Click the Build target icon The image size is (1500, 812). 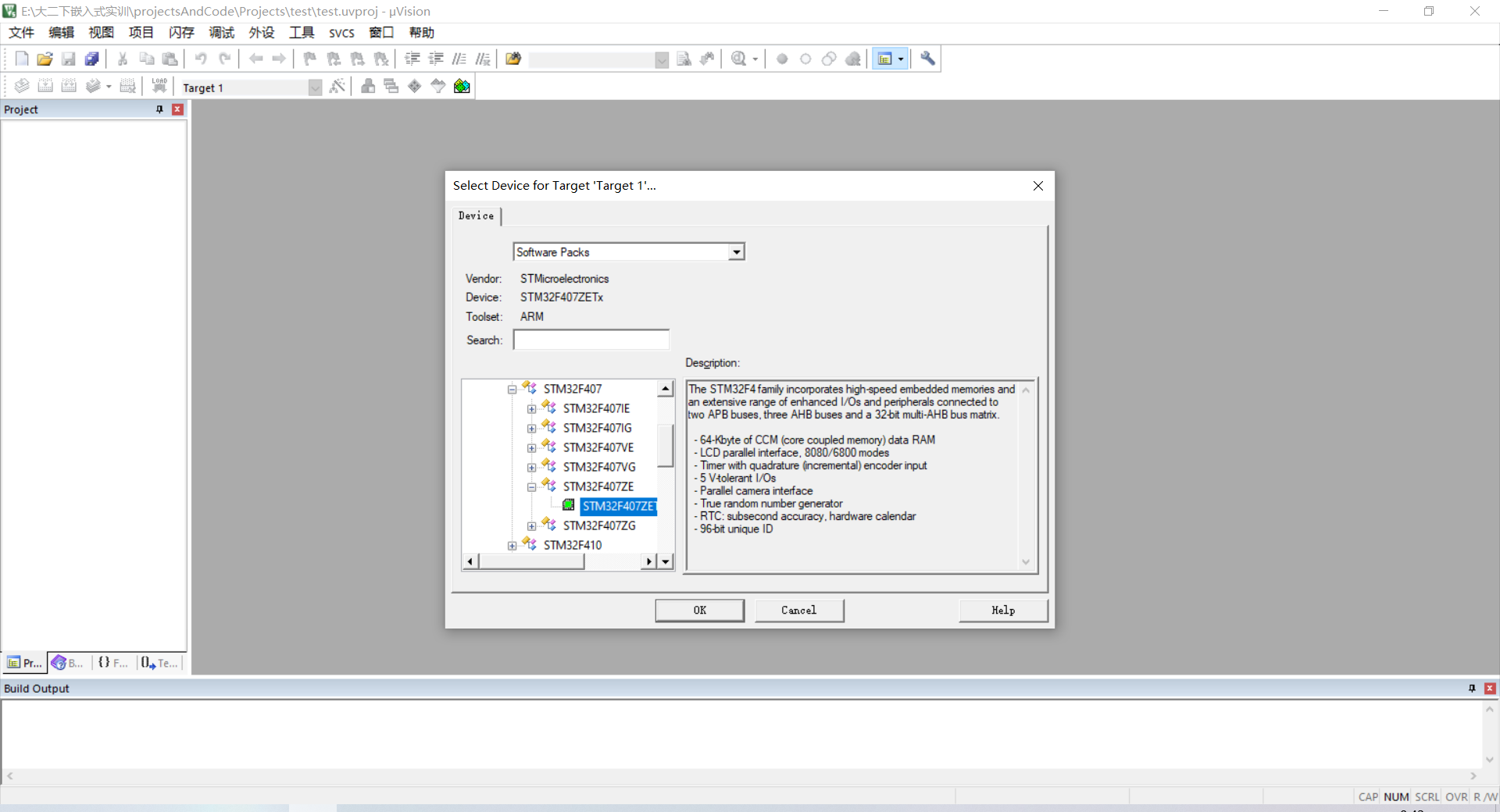[x=45, y=86]
